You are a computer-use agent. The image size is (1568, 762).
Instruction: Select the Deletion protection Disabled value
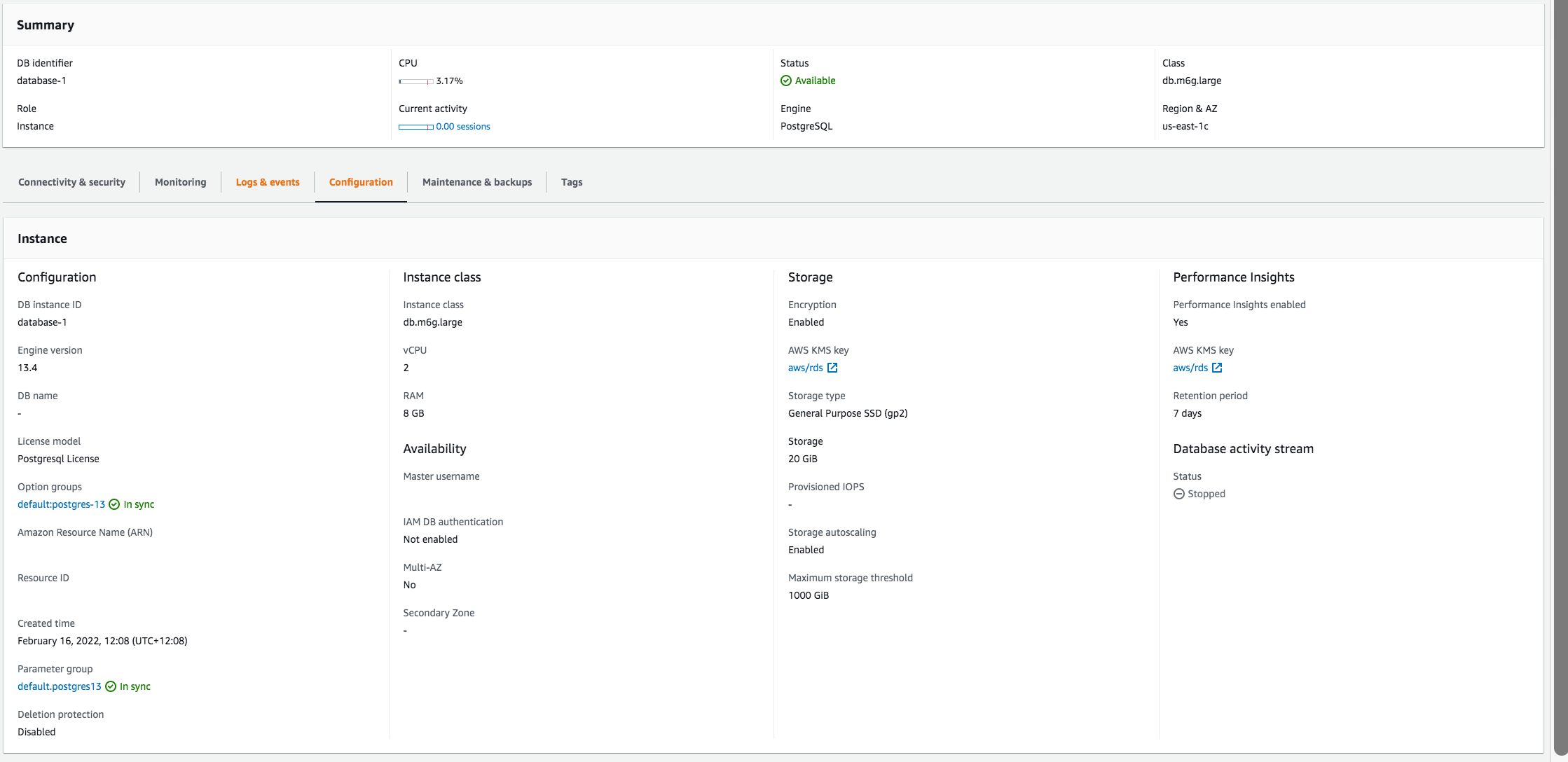click(36, 732)
